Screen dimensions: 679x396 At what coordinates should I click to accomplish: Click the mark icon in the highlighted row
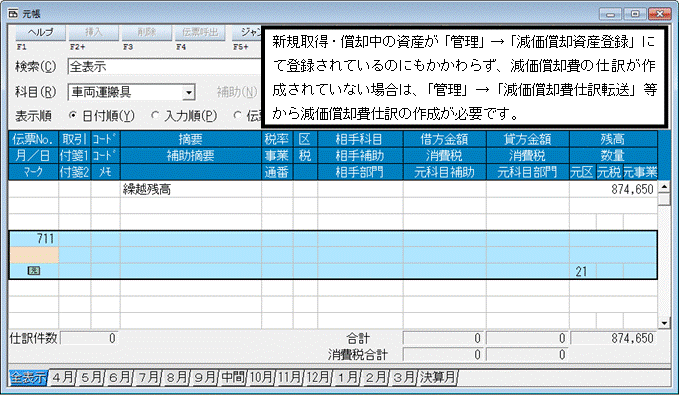point(34,271)
